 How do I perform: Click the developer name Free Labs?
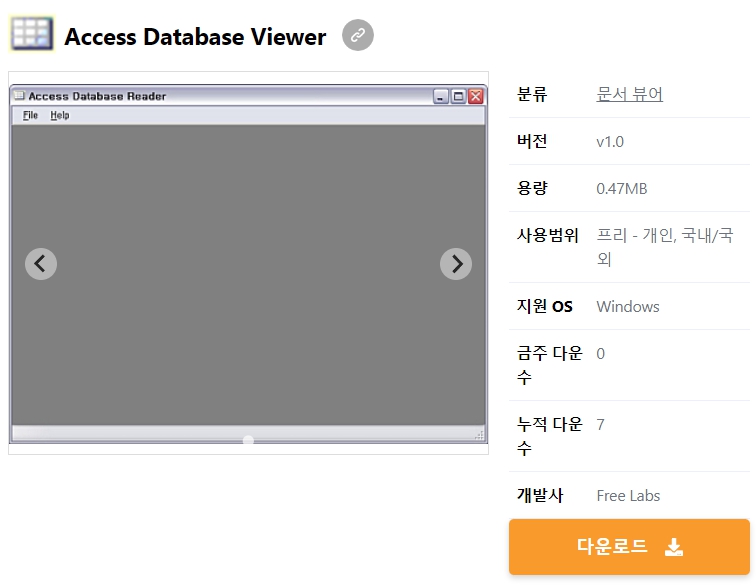pyautogui.click(x=628, y=496)
